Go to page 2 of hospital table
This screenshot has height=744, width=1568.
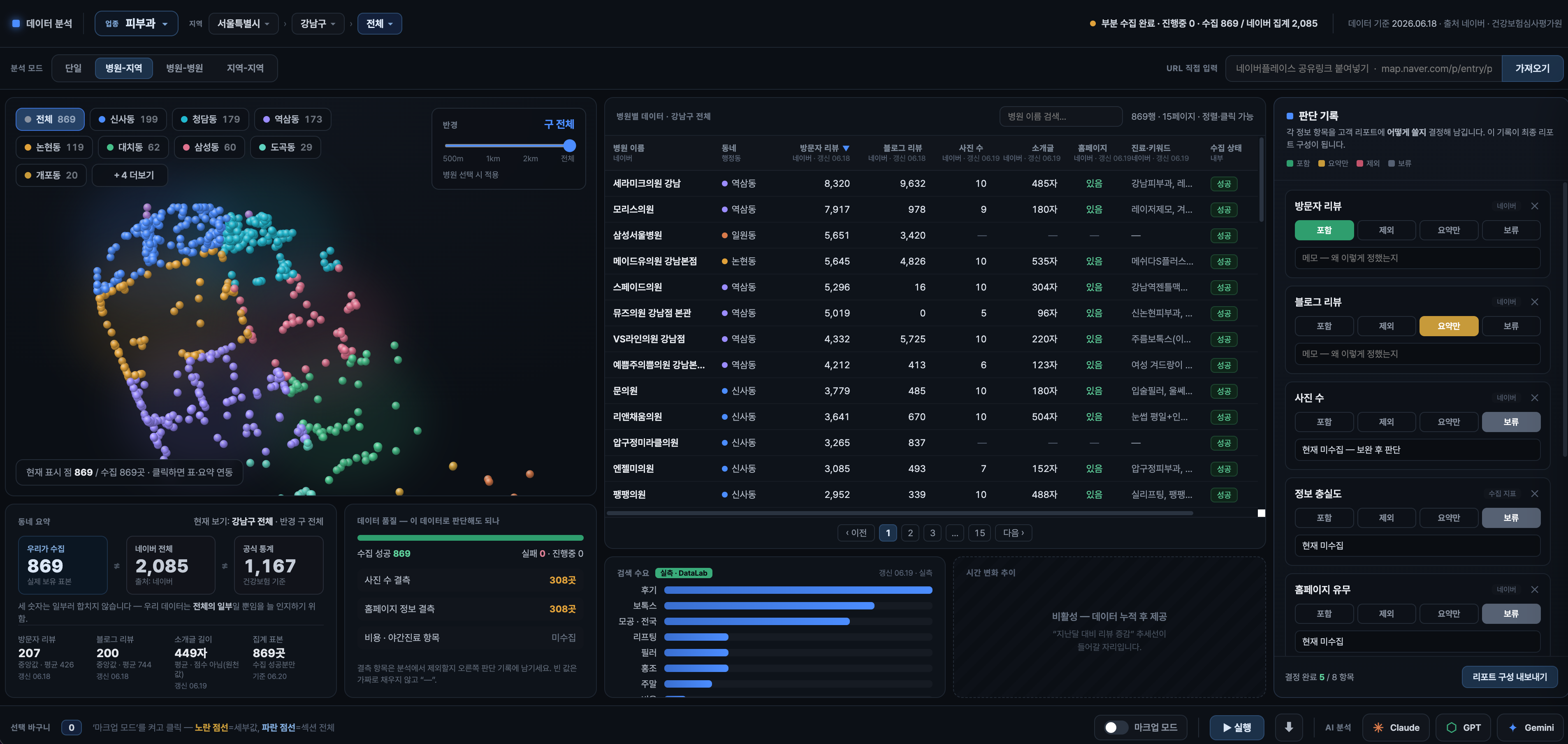coord(910,533)
